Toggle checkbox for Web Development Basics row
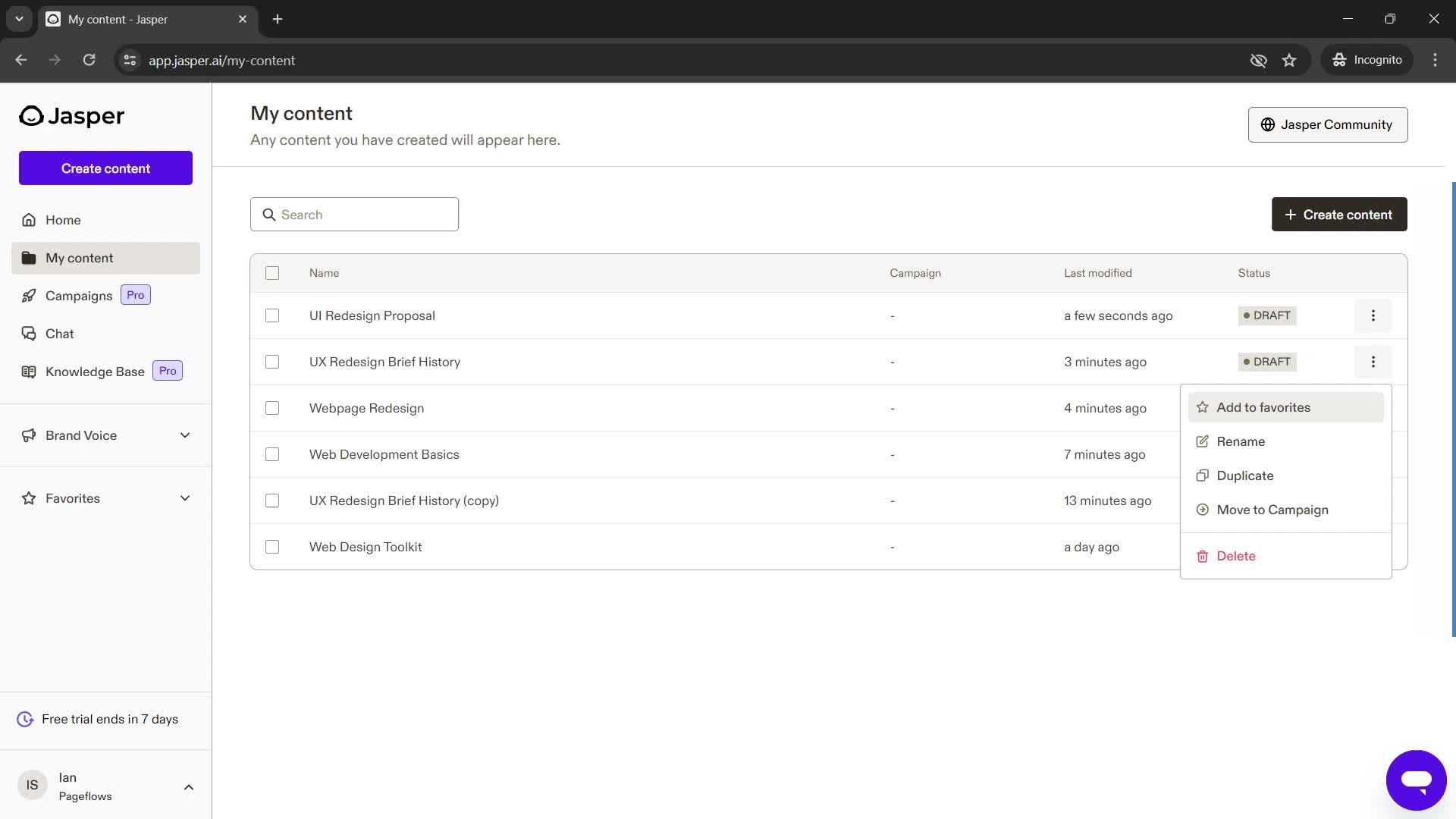The height and width of the screenshot is (819, 1456). point(272,455)
